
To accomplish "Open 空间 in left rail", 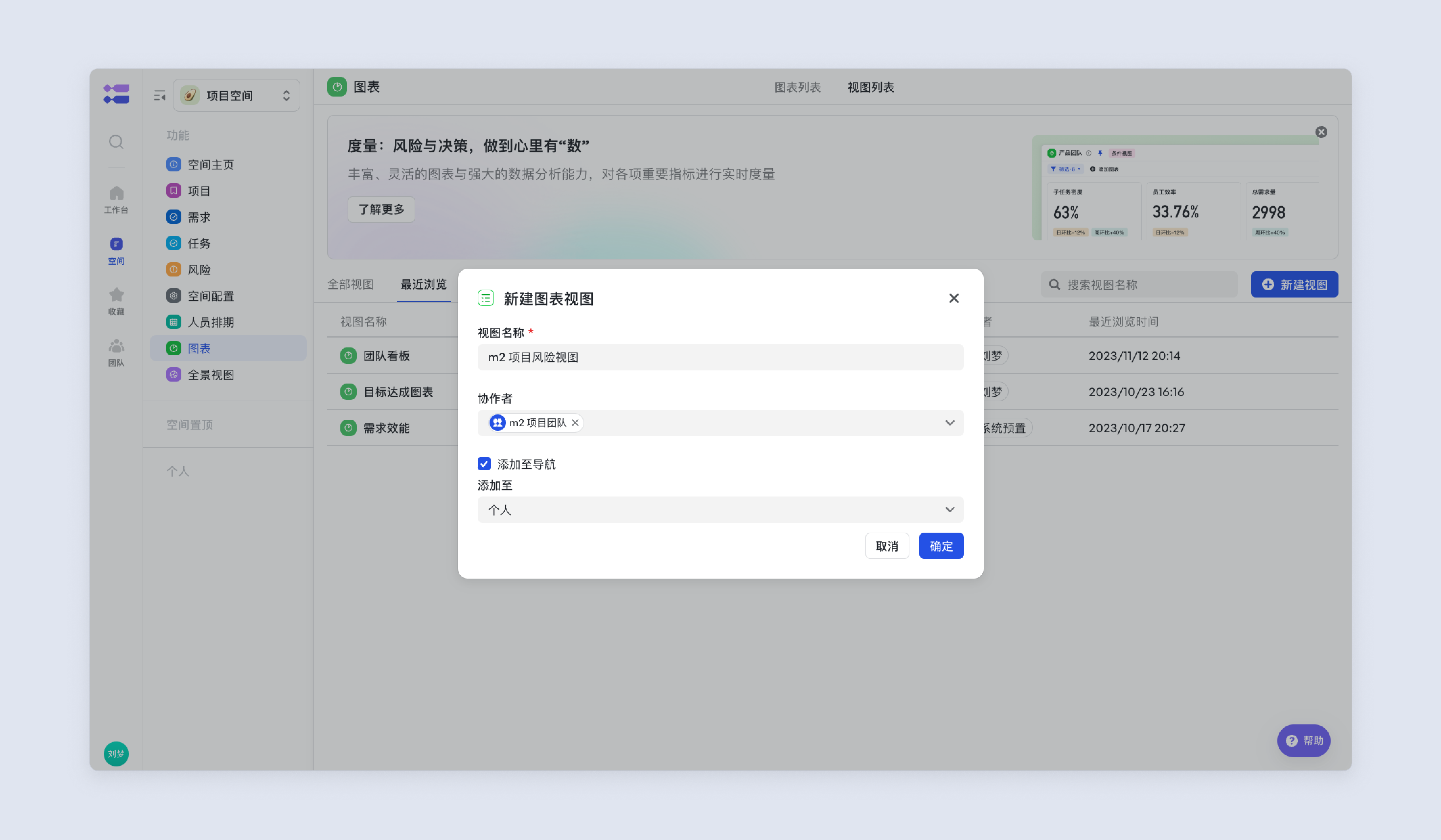I will pos(116,252).
